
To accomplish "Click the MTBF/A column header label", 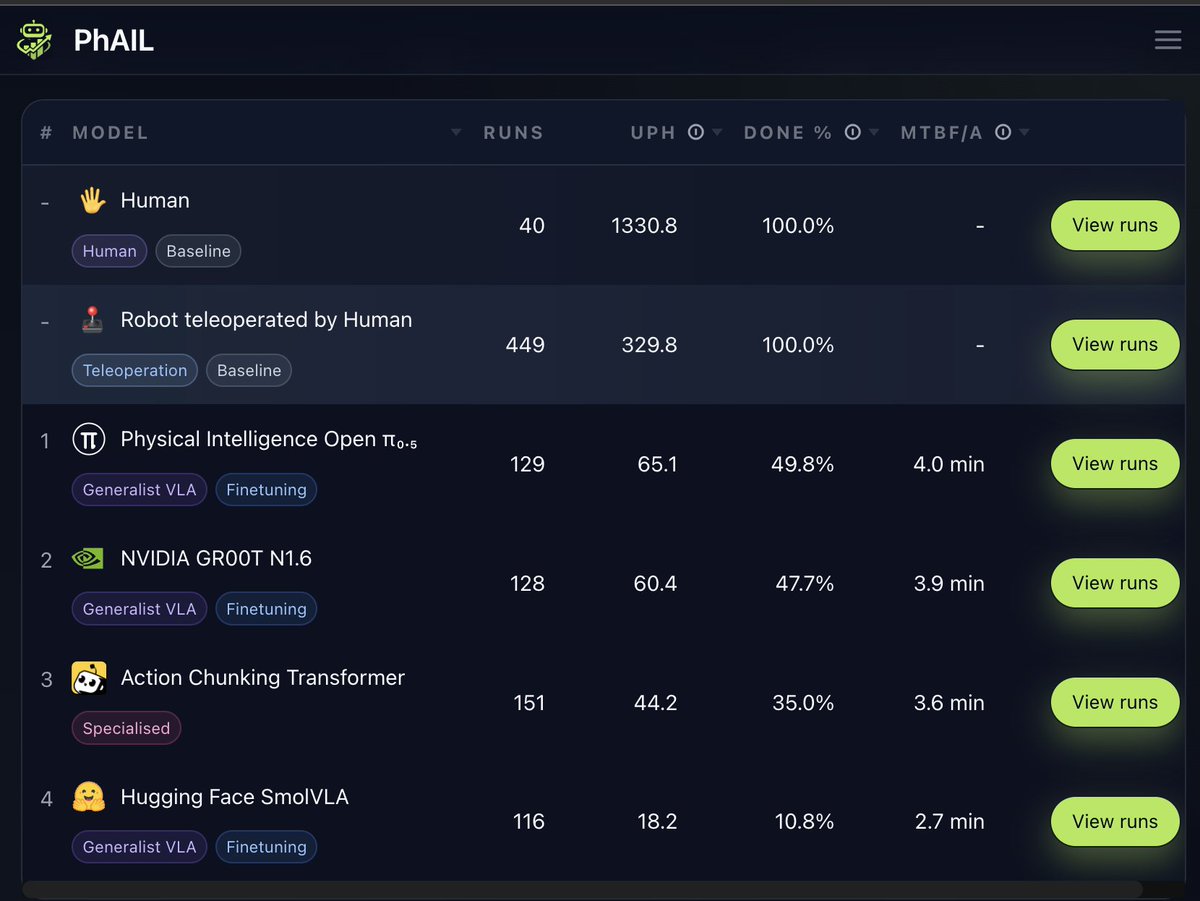I will 942,132.
